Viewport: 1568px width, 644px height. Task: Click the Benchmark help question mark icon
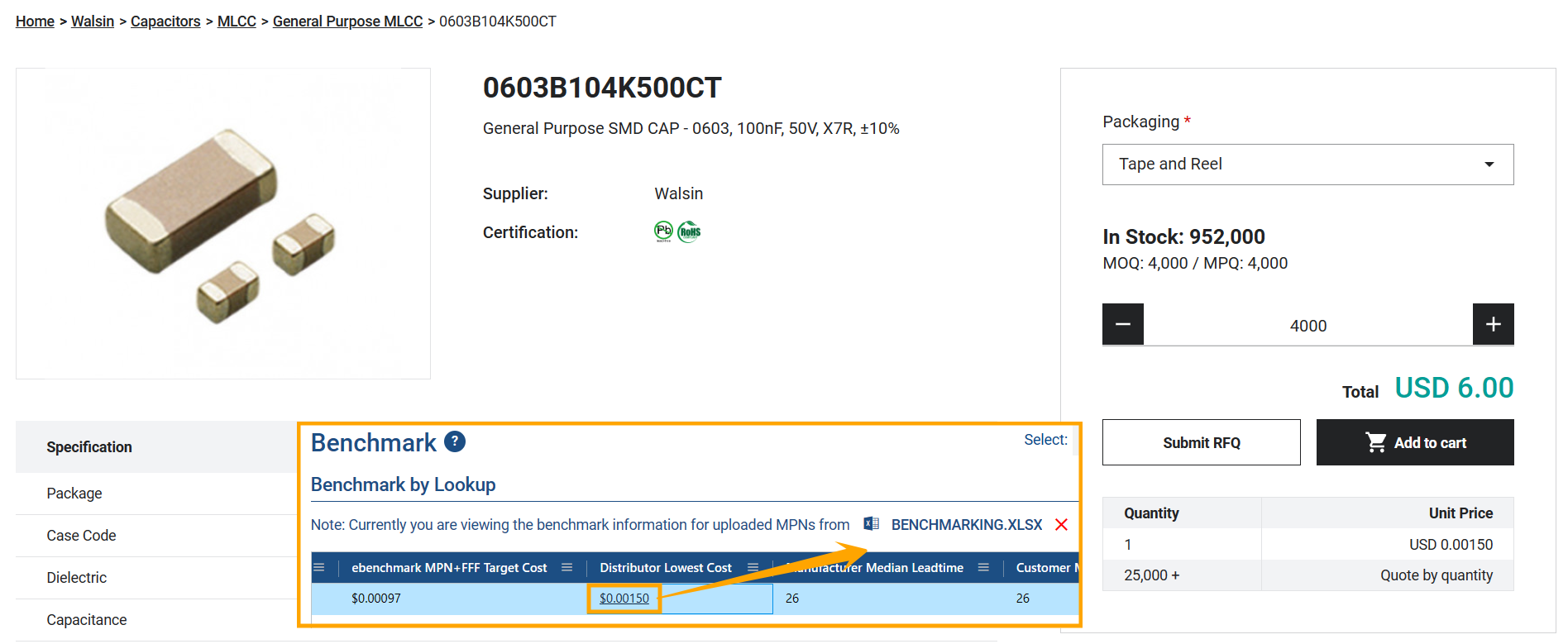(x=454, y=442)
